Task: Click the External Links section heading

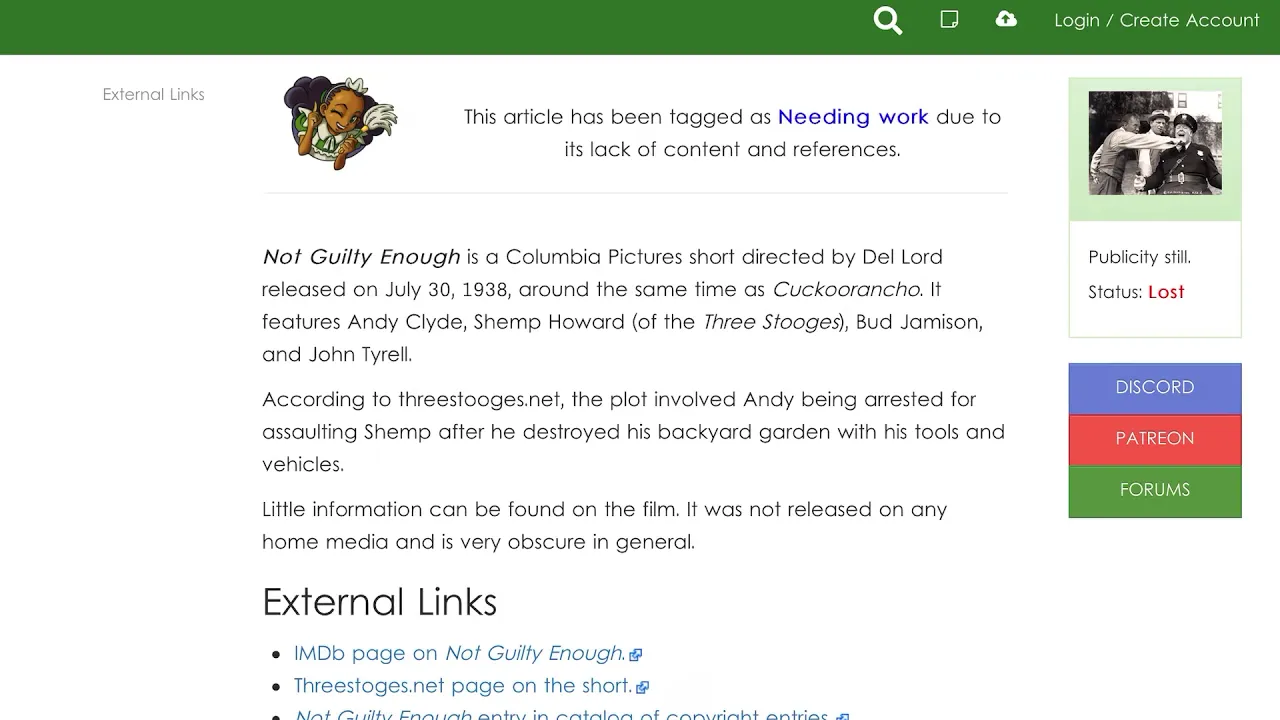Action: tap(380, 602)
